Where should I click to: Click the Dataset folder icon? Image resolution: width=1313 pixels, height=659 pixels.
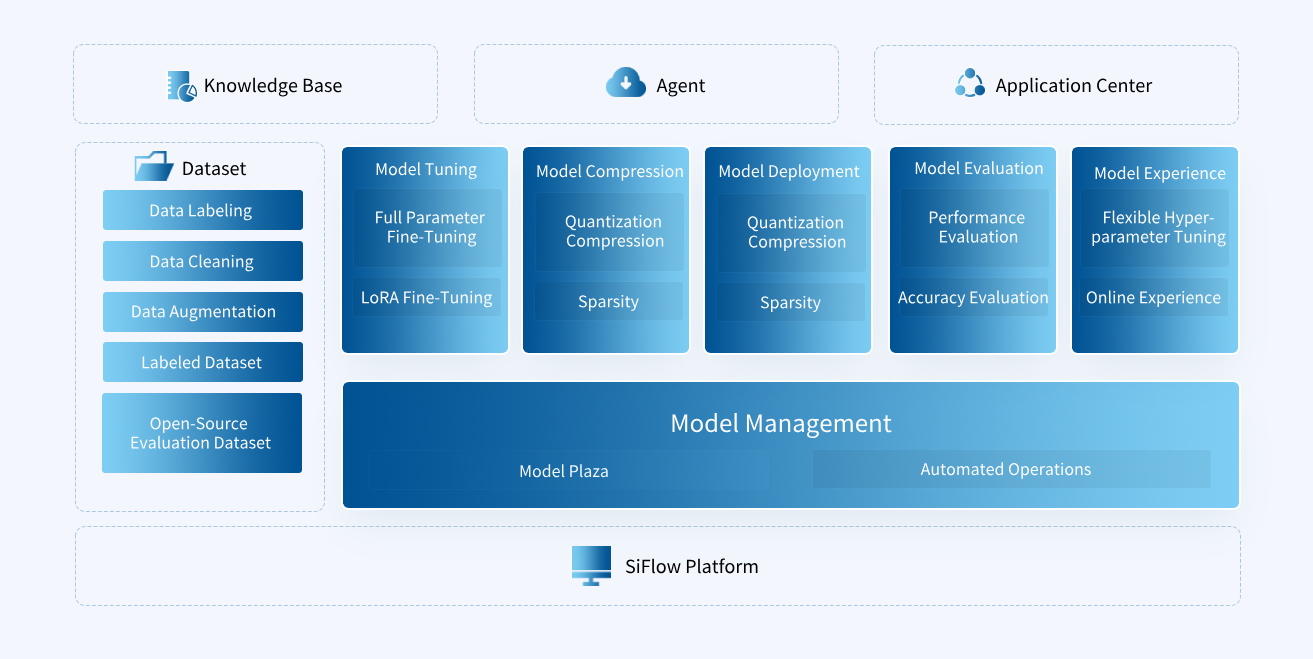pyautogui.click(x=154, y=167)
